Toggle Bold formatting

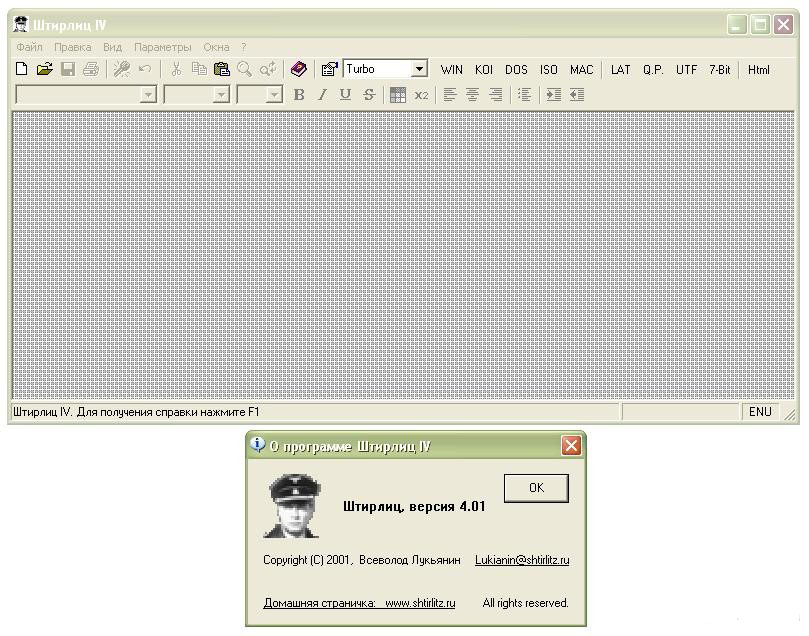pos(299,94)
